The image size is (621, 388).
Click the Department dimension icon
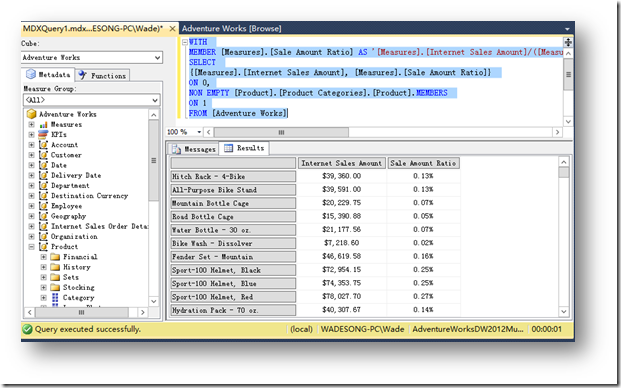43,186
